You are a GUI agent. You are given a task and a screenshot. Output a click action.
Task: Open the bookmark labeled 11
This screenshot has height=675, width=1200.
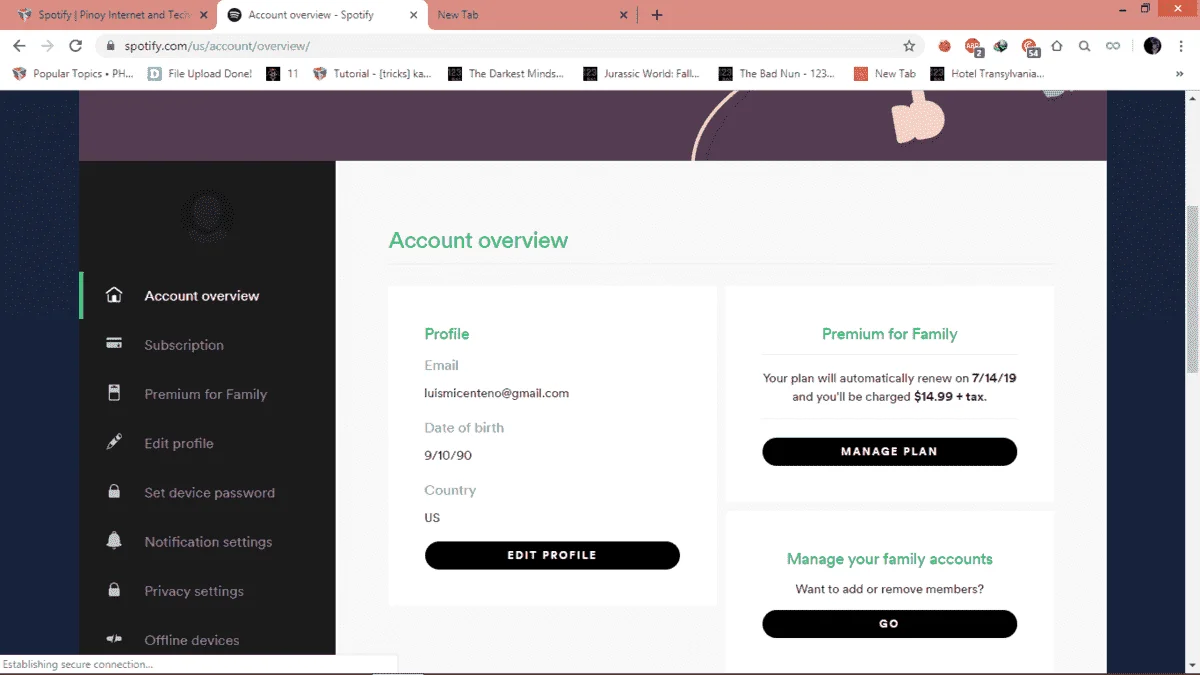click(282, 74)
